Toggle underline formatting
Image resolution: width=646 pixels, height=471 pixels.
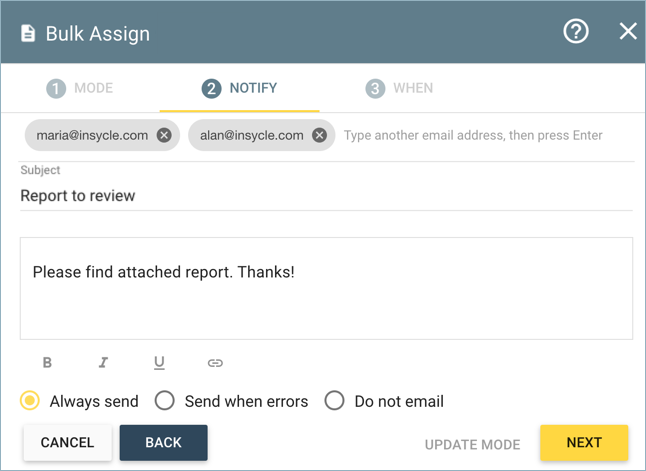pos(159,363)
